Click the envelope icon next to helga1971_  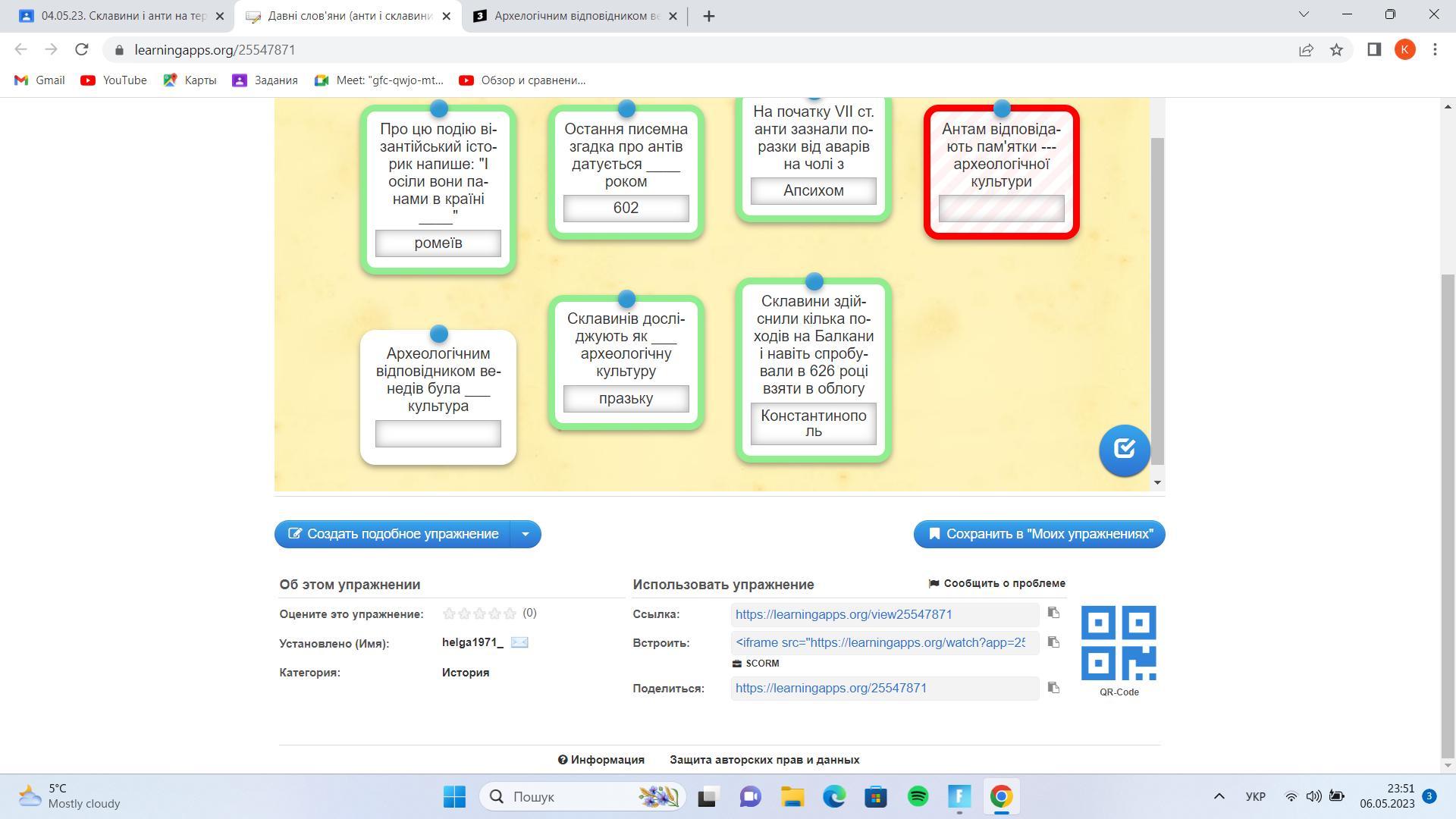519,642
